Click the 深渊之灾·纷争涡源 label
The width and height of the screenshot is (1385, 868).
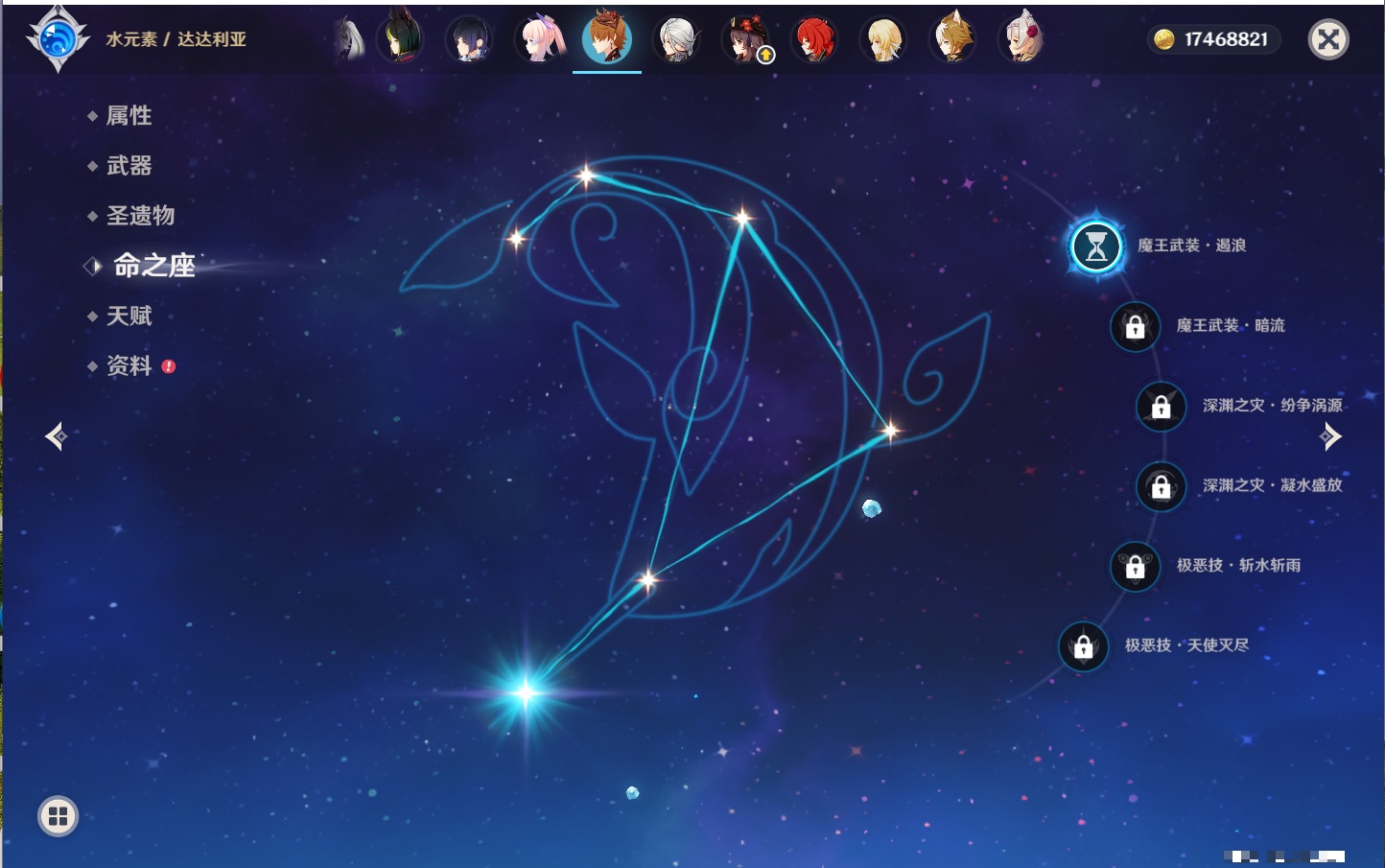pos(1273,405)
